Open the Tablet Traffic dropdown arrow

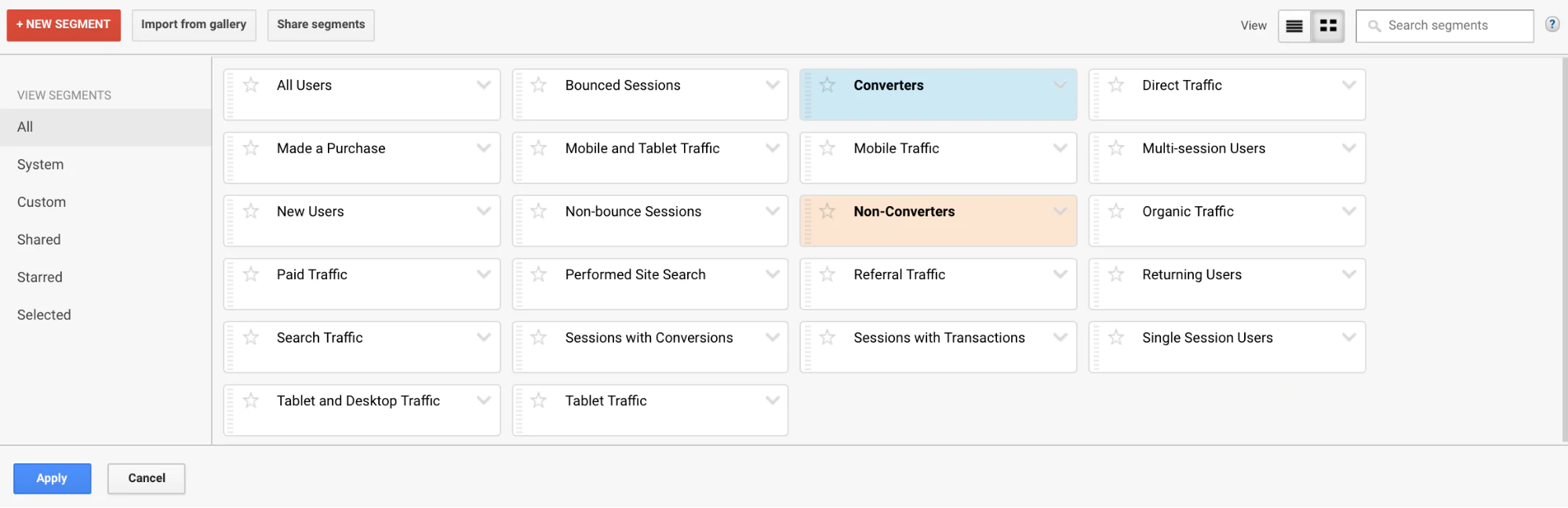773,400
